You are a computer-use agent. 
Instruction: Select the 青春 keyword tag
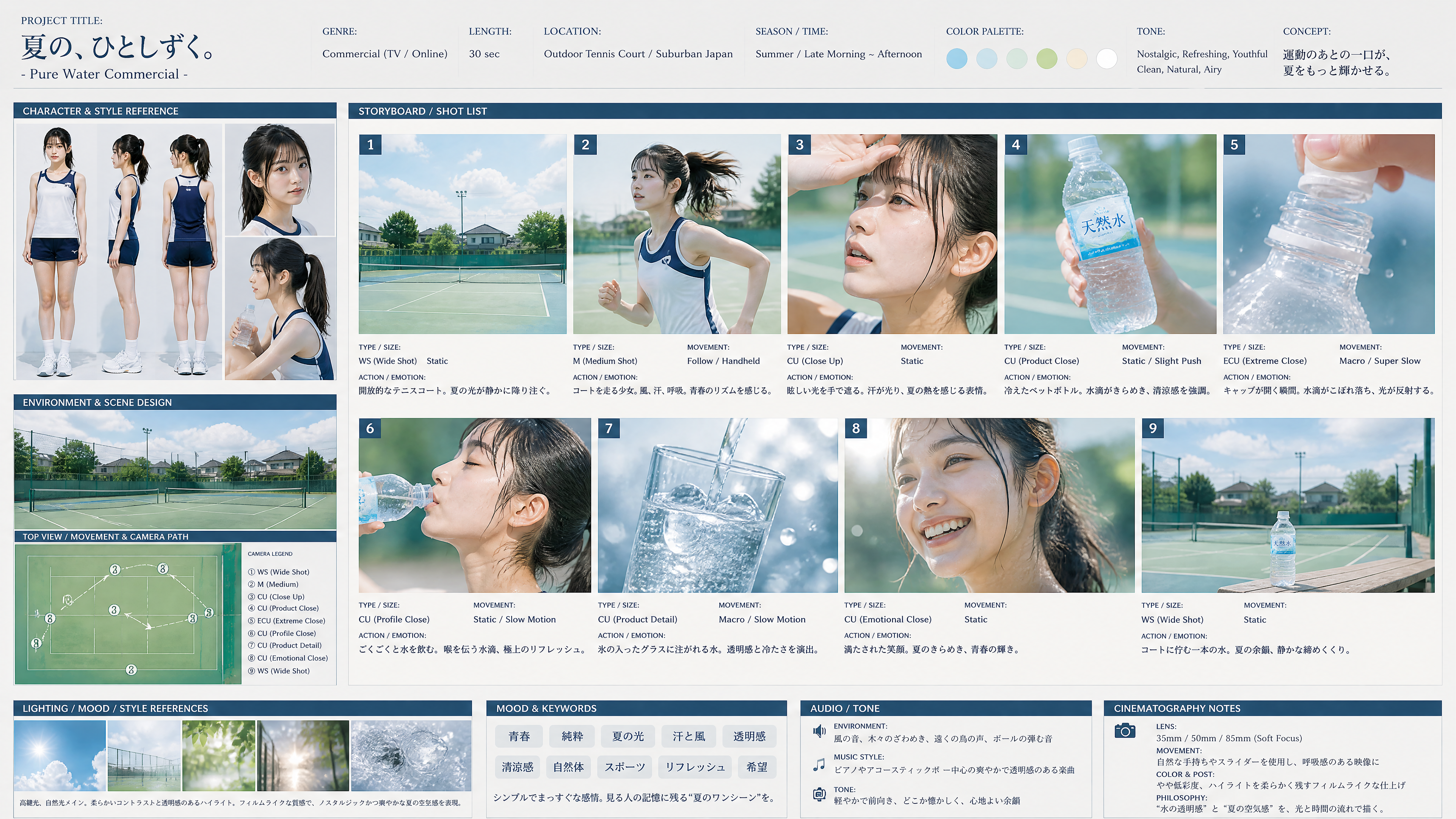pos(519,736)
